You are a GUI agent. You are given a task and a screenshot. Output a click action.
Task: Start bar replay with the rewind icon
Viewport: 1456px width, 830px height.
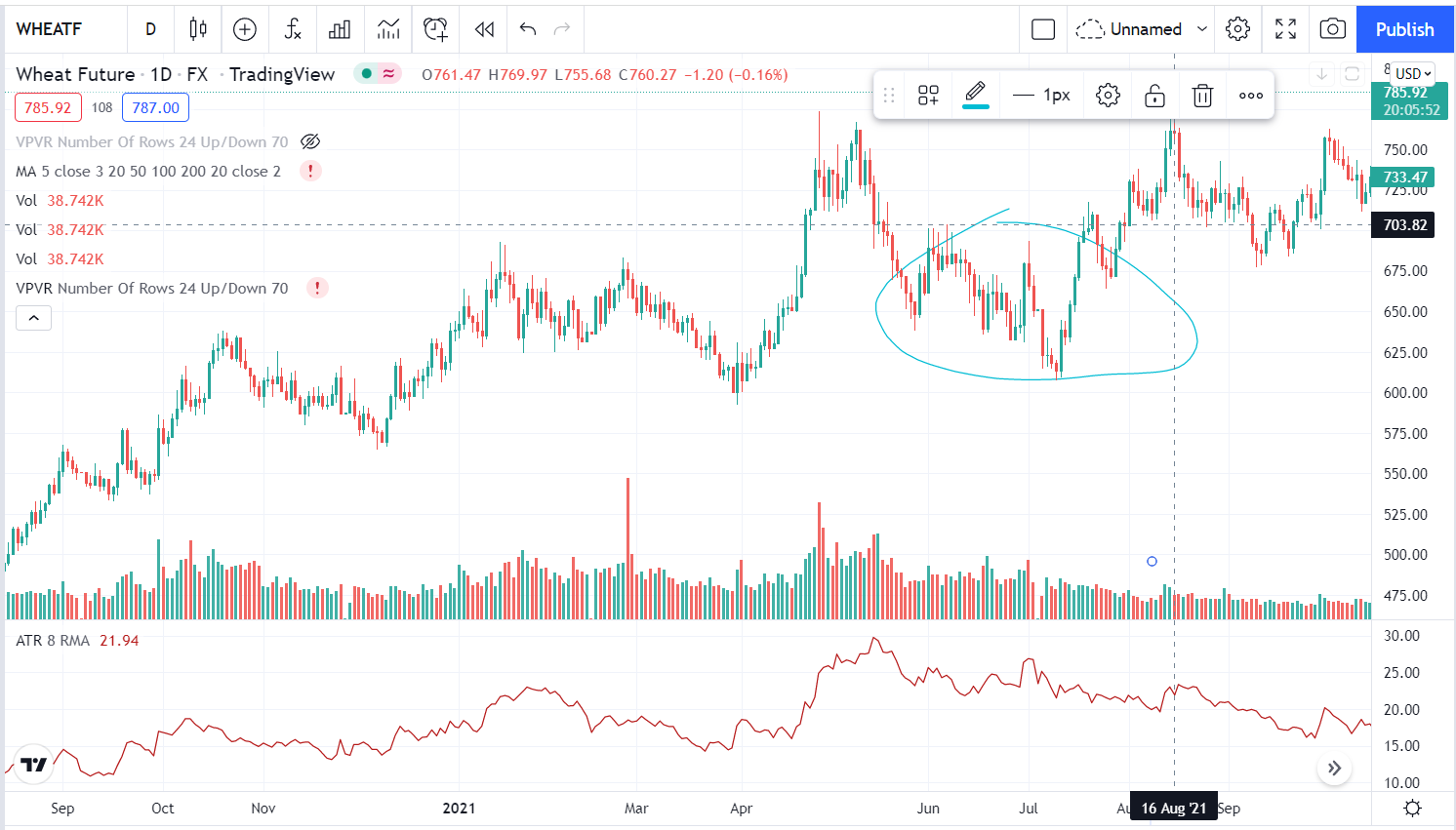(x=484, y=29)
